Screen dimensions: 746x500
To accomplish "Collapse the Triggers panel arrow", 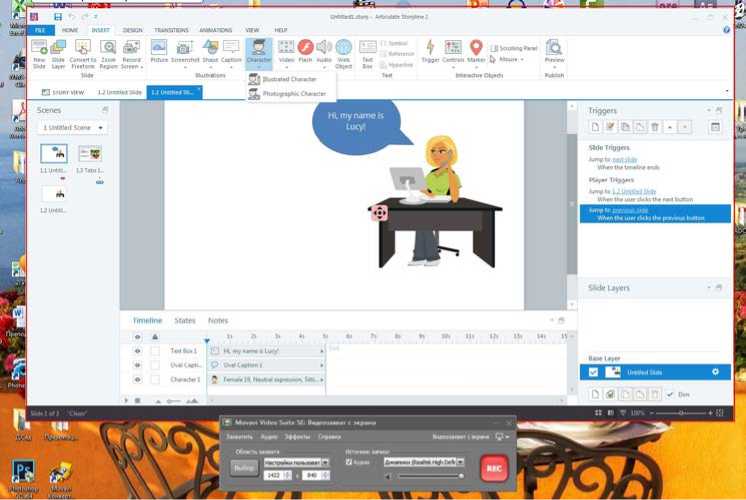I will (x=708, y=110).
